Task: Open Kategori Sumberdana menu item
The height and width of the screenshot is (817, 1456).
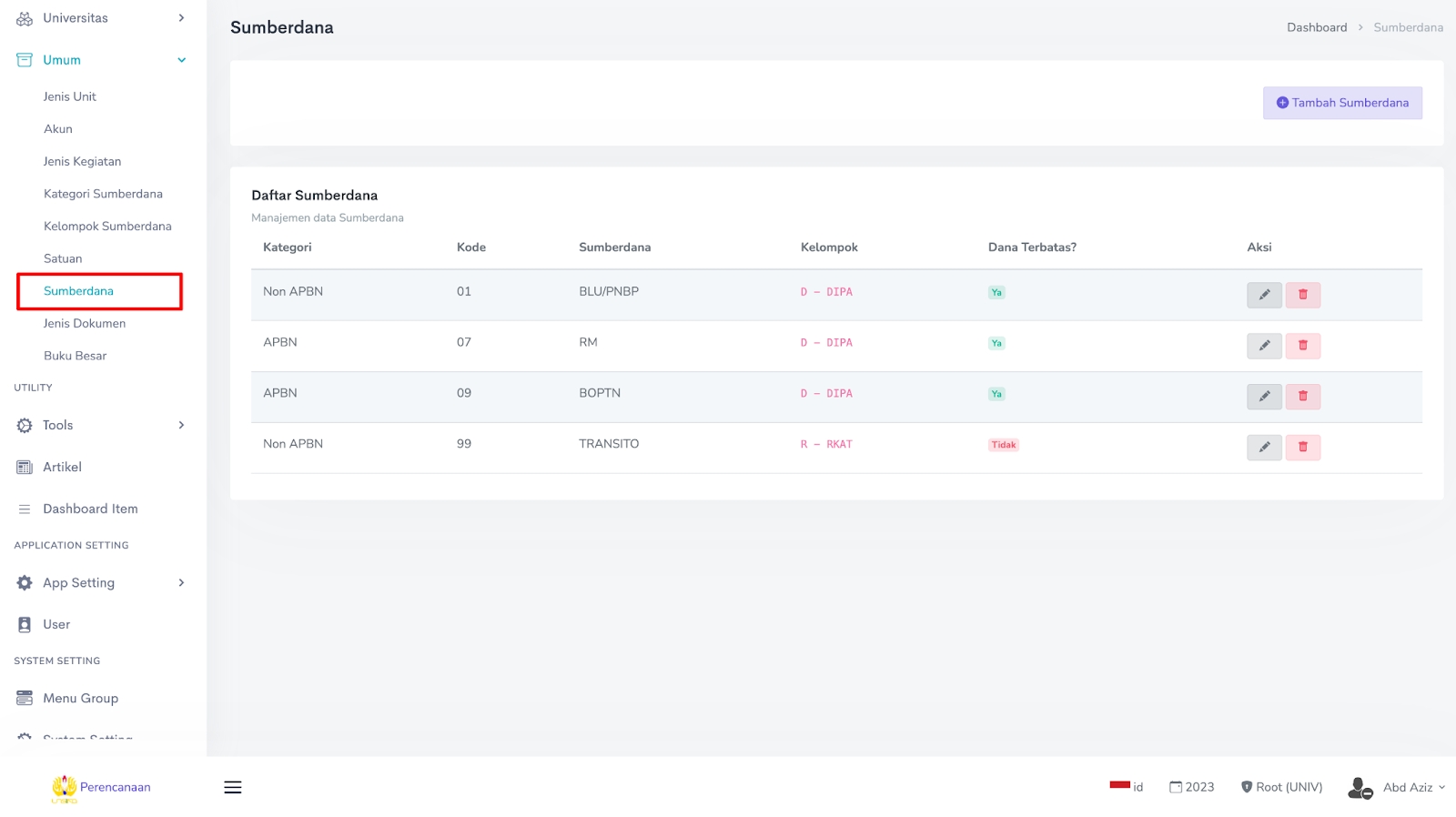Action: [x=103, y=194]
